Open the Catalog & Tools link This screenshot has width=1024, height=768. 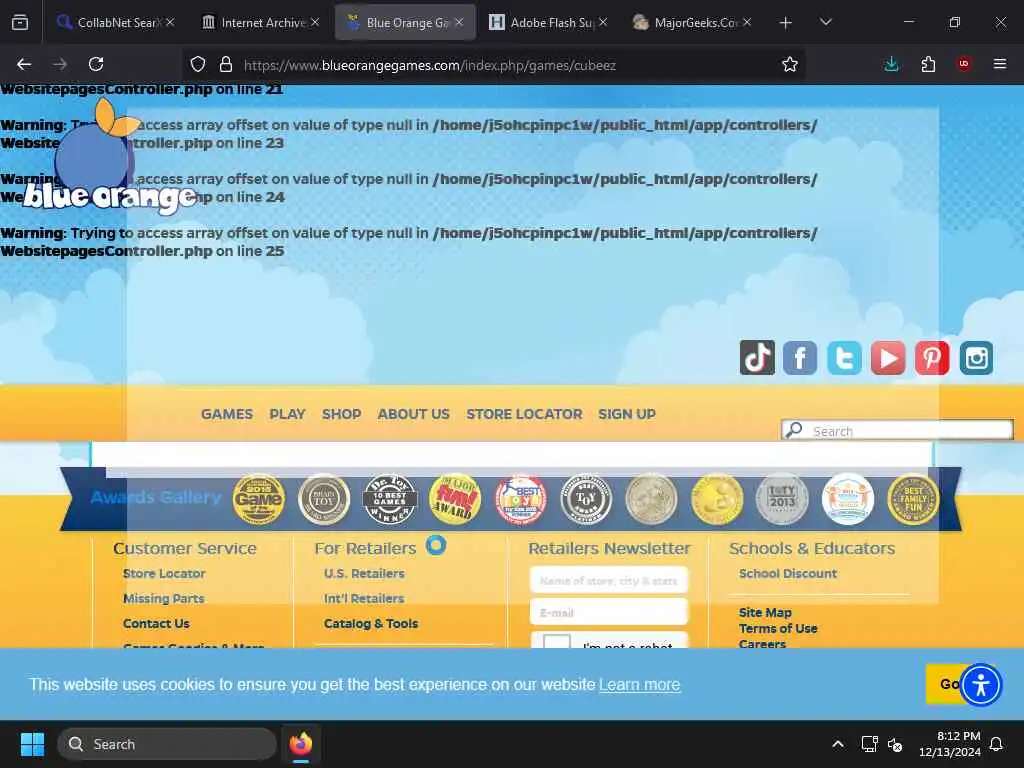[371, 624]
